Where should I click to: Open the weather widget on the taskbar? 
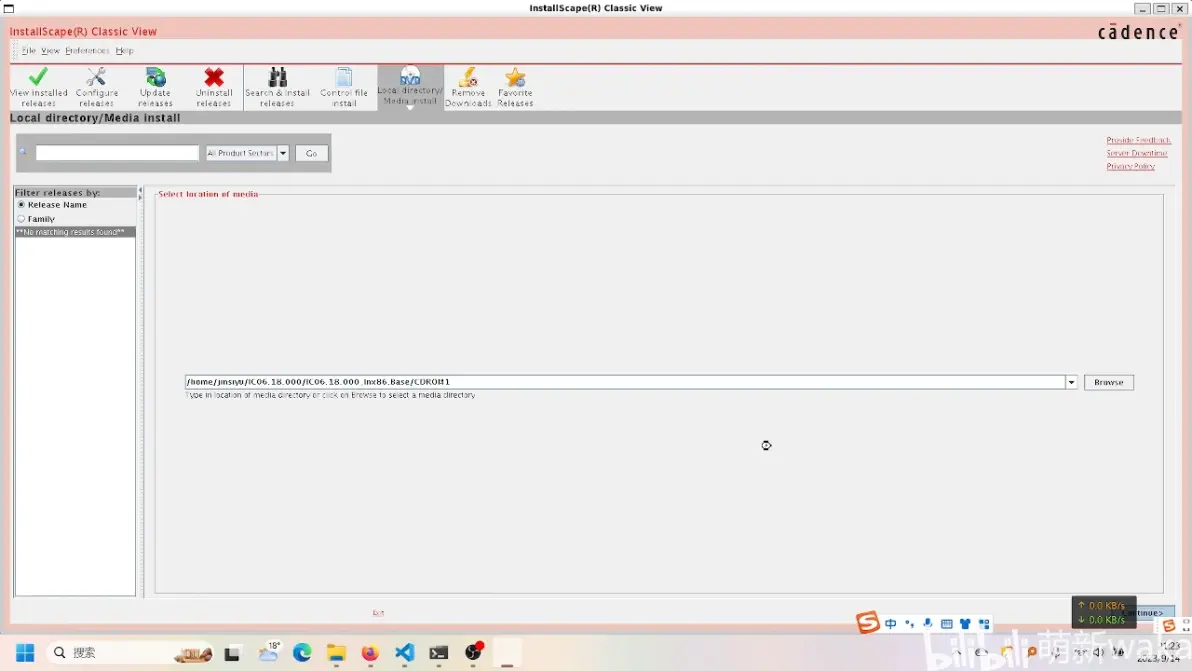point(268,652)
